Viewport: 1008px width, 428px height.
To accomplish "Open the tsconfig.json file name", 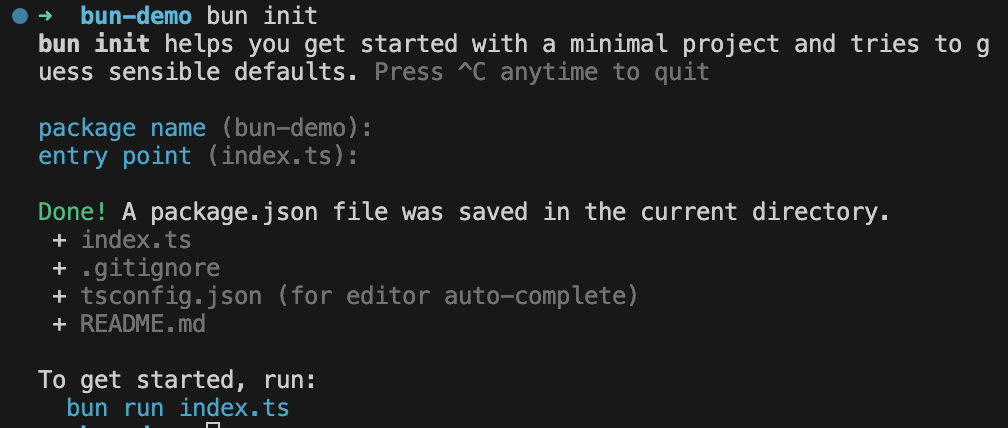I will (171, 297).
